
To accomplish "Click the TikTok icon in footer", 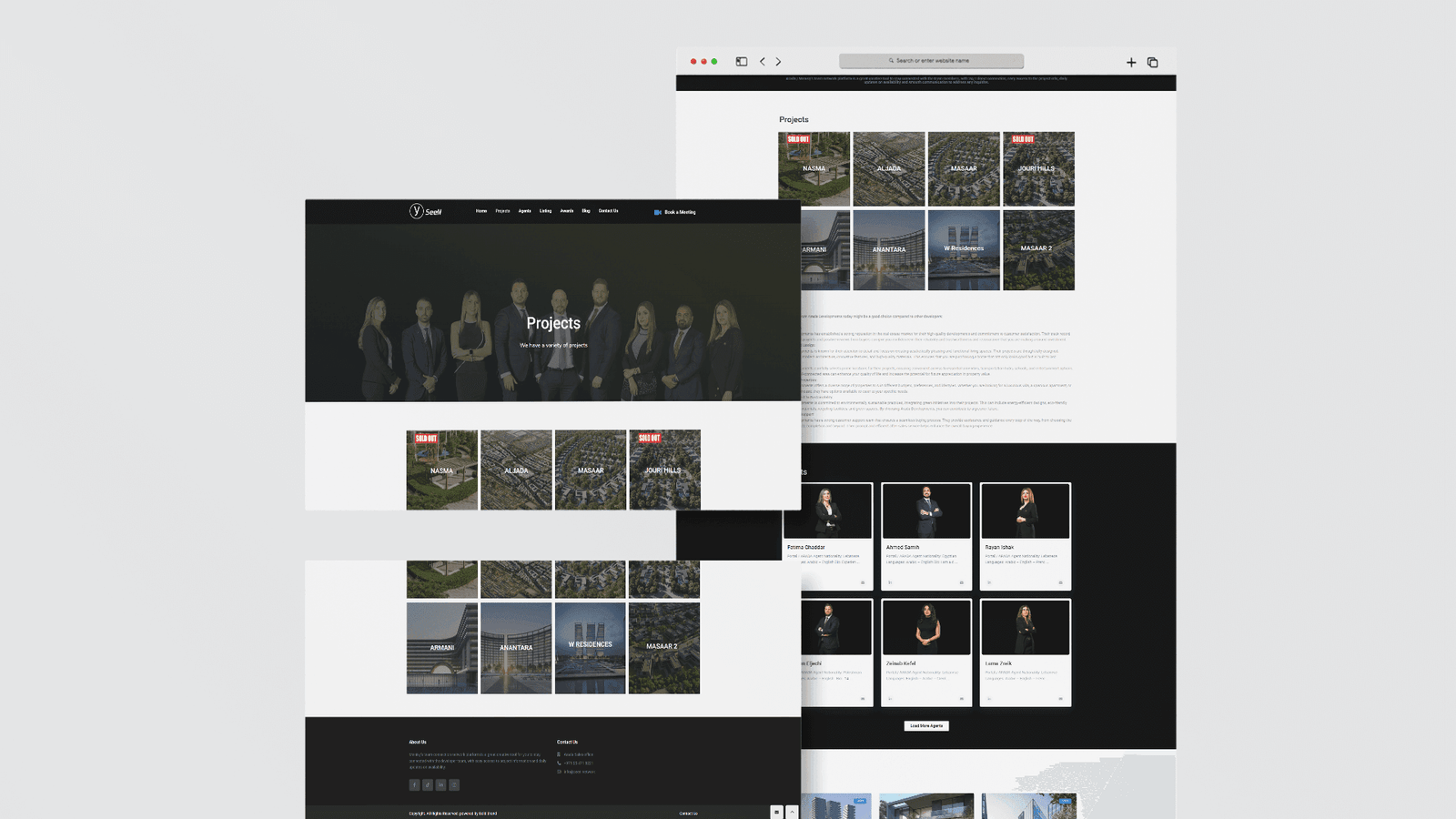I will coord(428,784).
